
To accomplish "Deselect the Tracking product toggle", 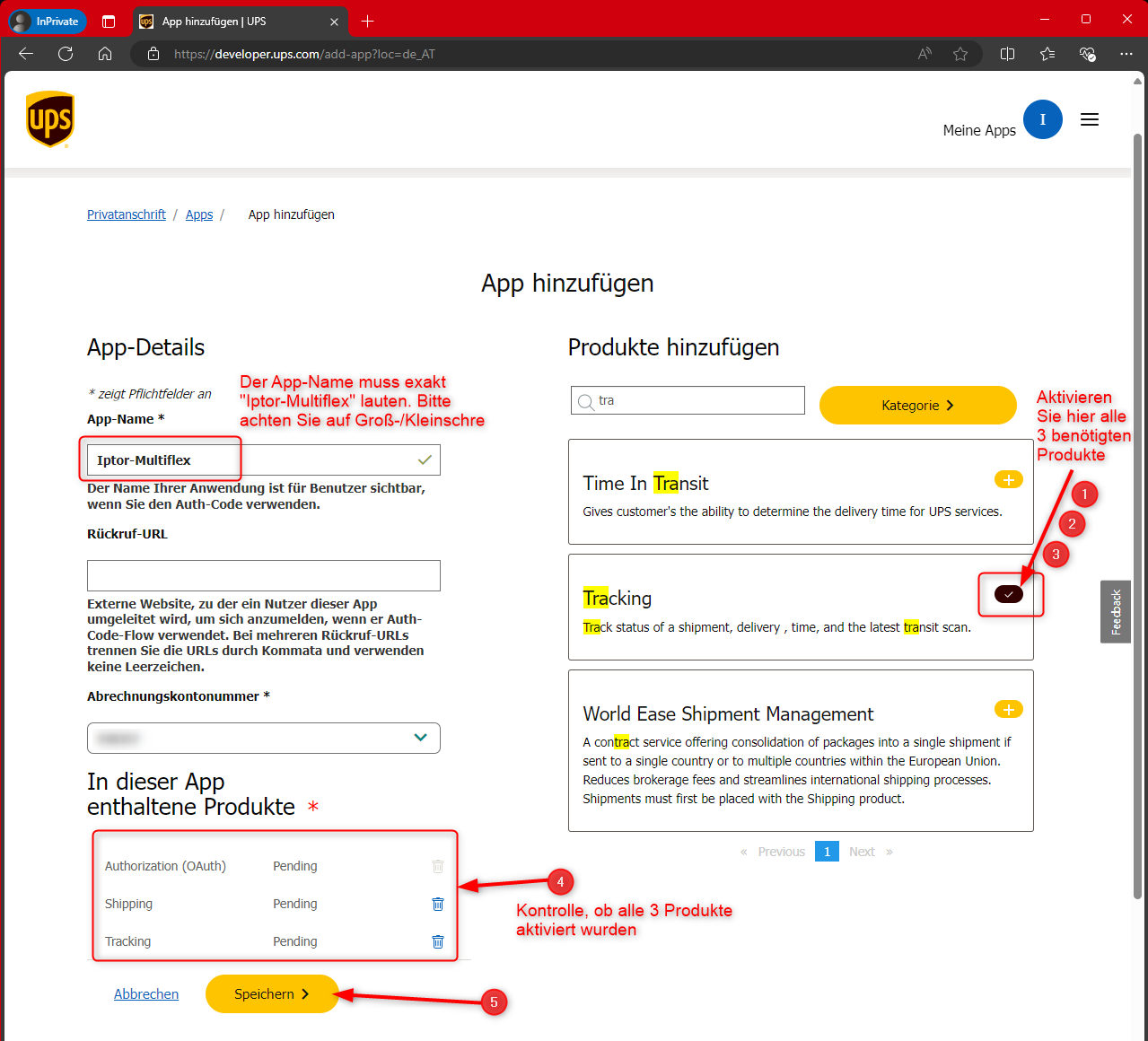I will [x=1008, y=594].
